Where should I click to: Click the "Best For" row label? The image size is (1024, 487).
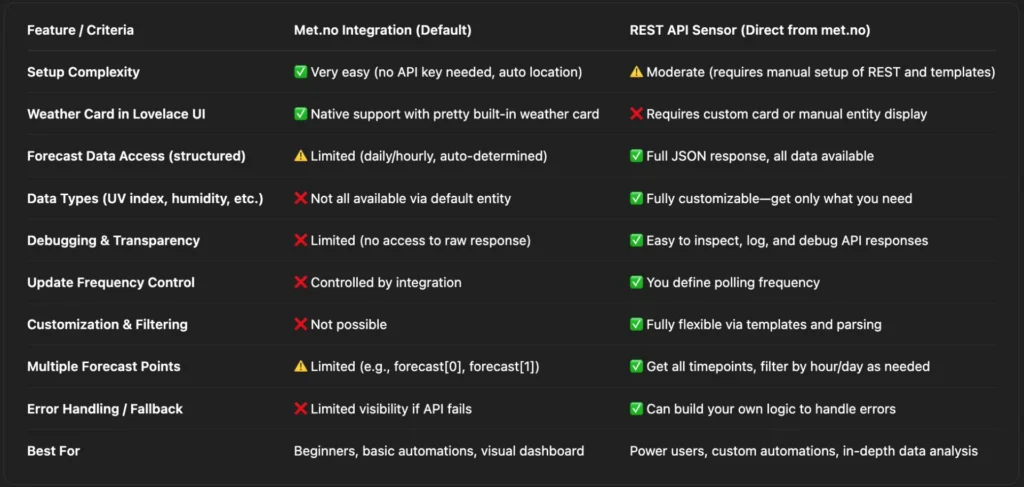click(53, 451)
